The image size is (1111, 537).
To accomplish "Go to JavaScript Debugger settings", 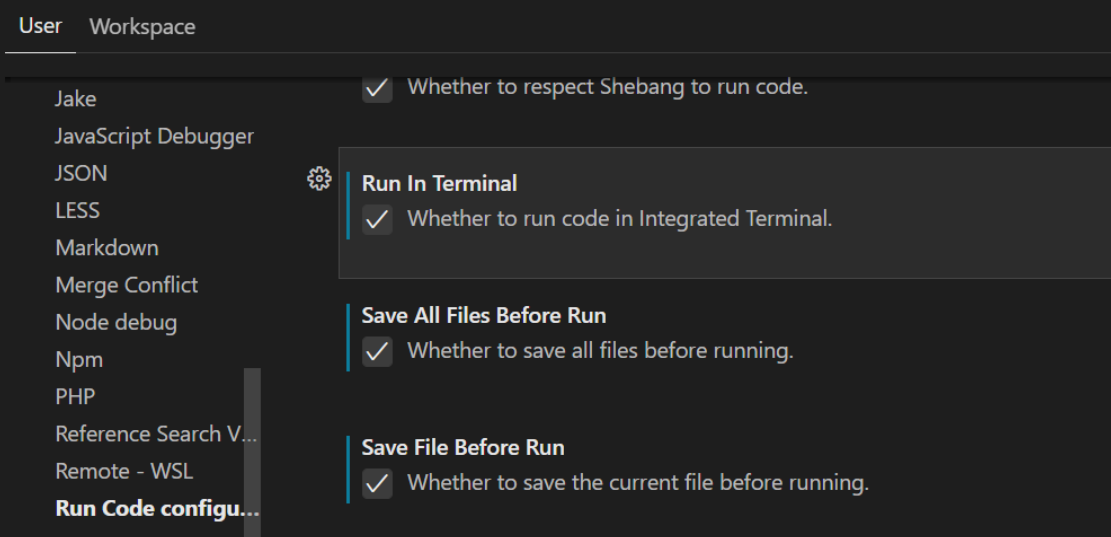I will click(x=154, y=136).
